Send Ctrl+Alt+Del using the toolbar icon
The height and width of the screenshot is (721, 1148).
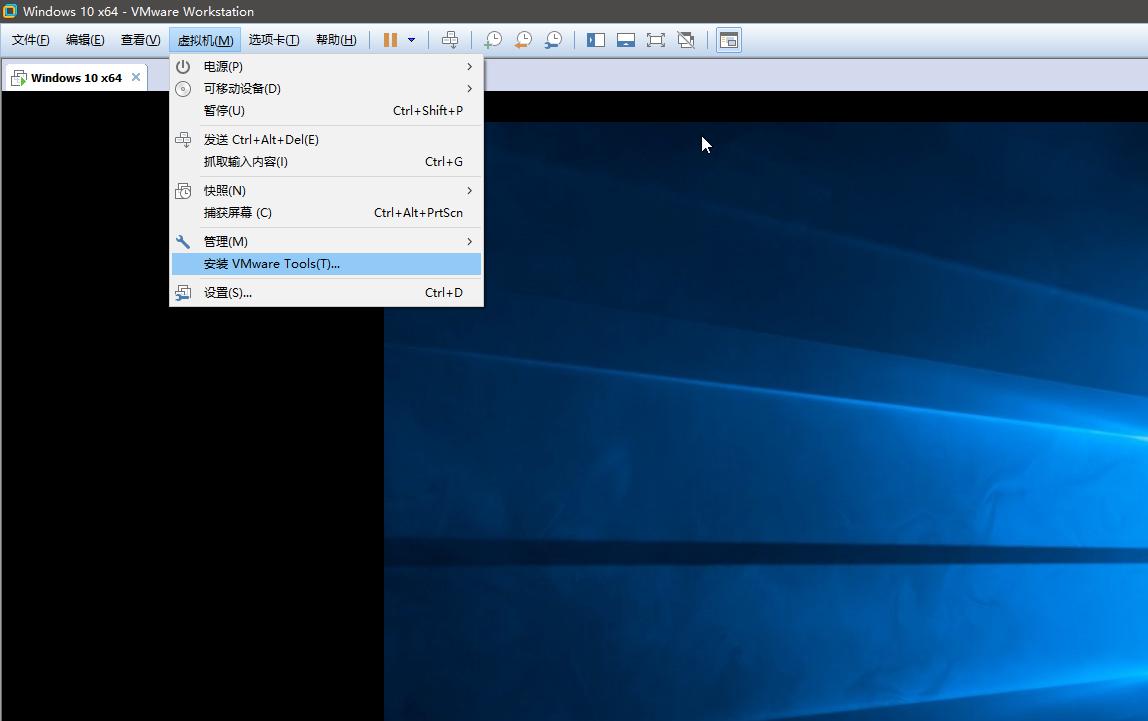pyautogui.click(x=450, y=40)
